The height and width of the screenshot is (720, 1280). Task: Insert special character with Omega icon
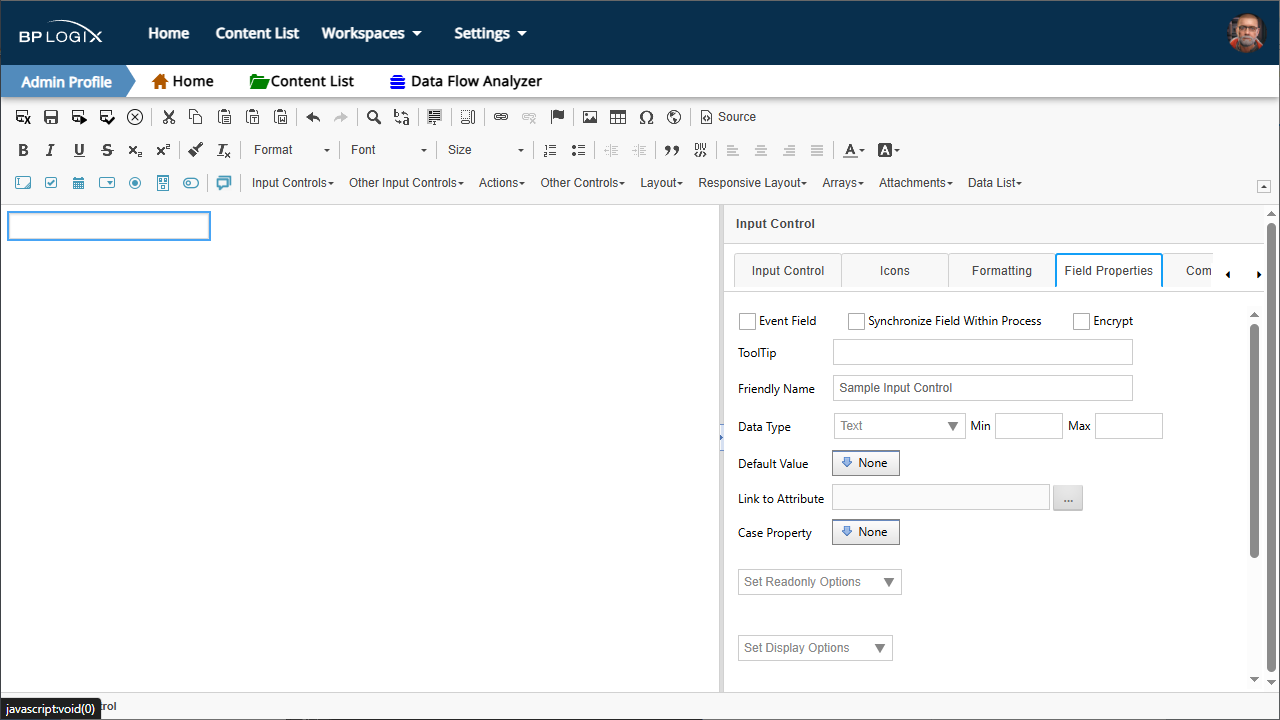[x=646, y=117]
